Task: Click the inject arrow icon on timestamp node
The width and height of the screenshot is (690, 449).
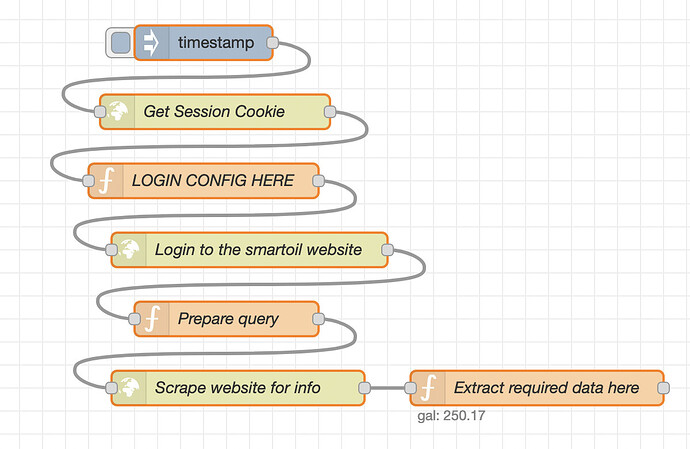Action: pyautogui.click(x=153, y=43)
